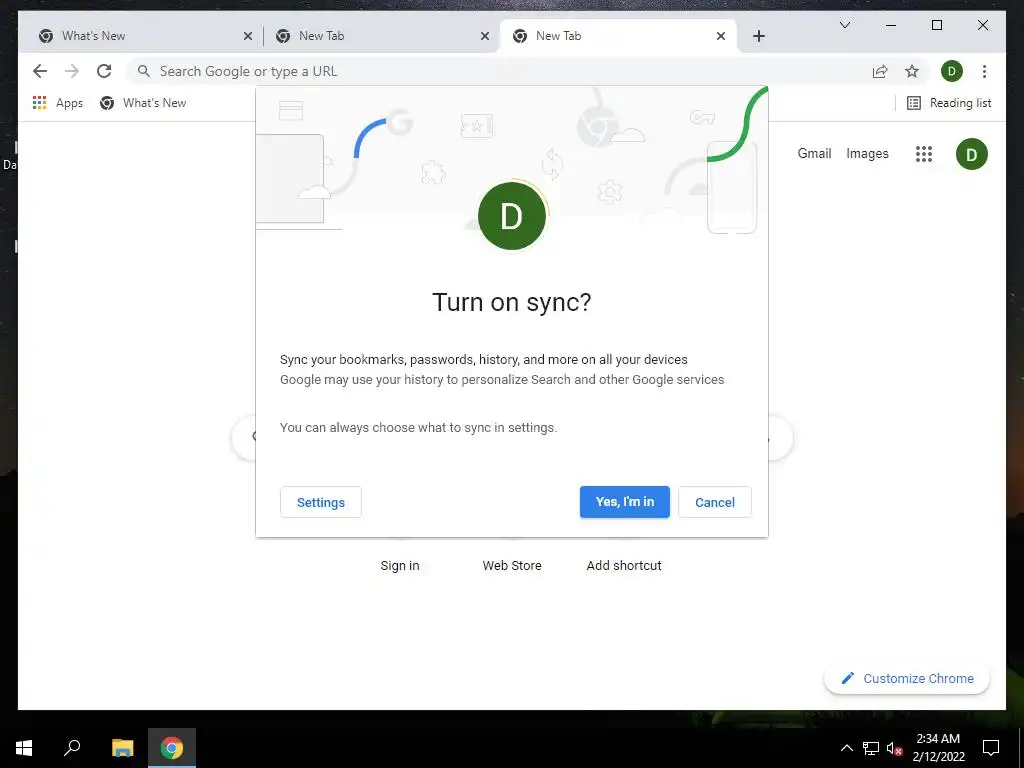
Task: Open the share this page icon
Action: pos(880,71)
